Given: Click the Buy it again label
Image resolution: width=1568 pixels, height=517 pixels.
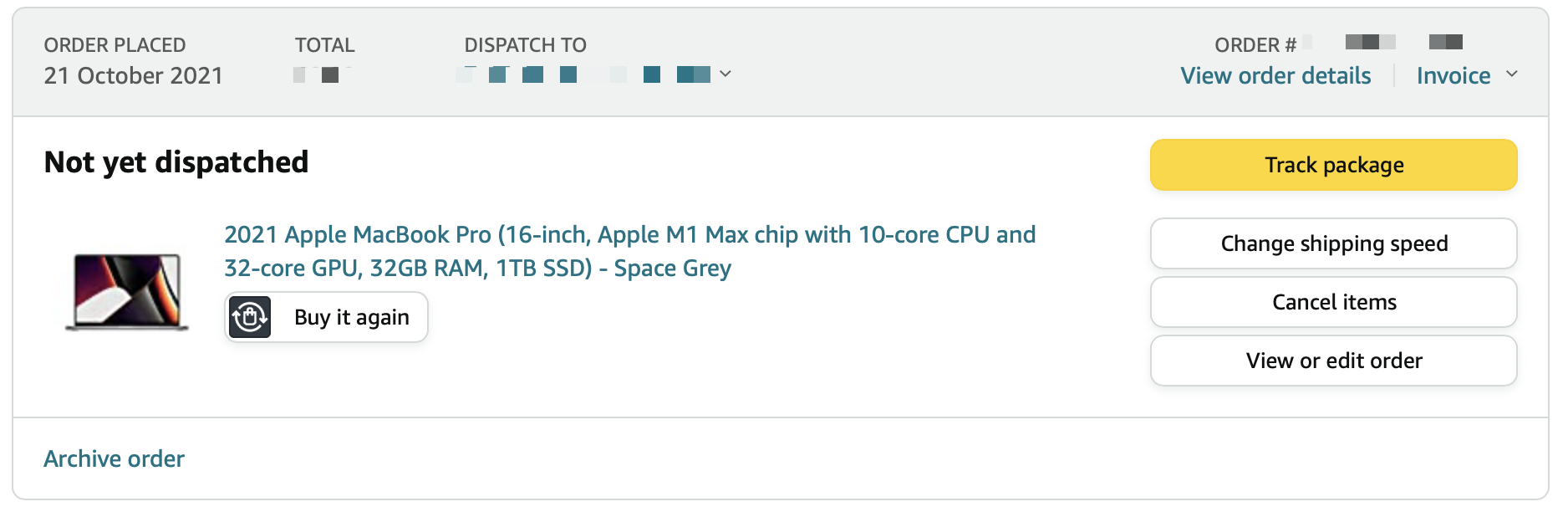Looking at the screenshot, I should click(352, 317).
